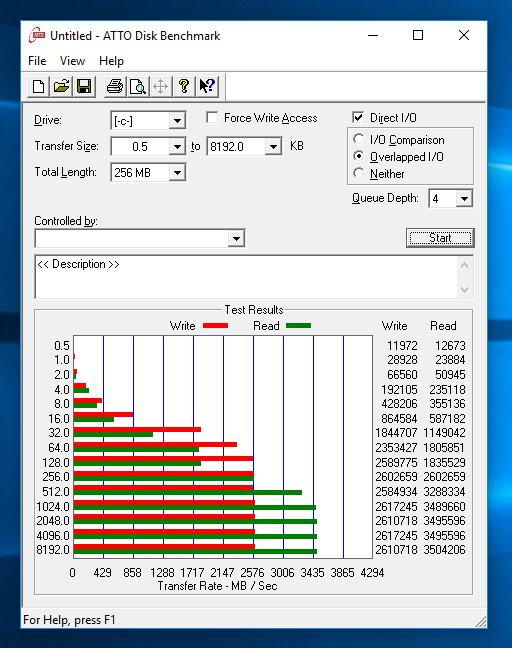Expand the Controlled by dropdown
Screen dimensions: 512x648
pyautogui.click(x=236, y=238)
